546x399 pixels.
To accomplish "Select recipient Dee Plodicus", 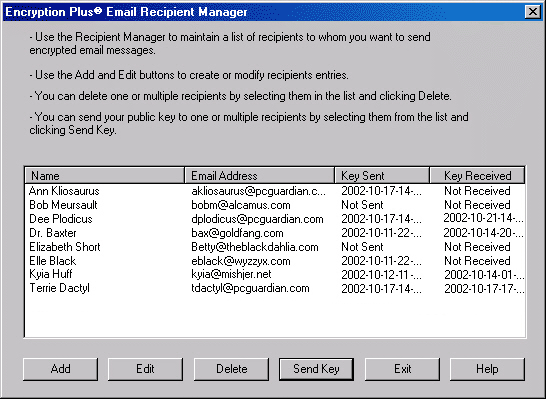I will (x=61, y=219).
